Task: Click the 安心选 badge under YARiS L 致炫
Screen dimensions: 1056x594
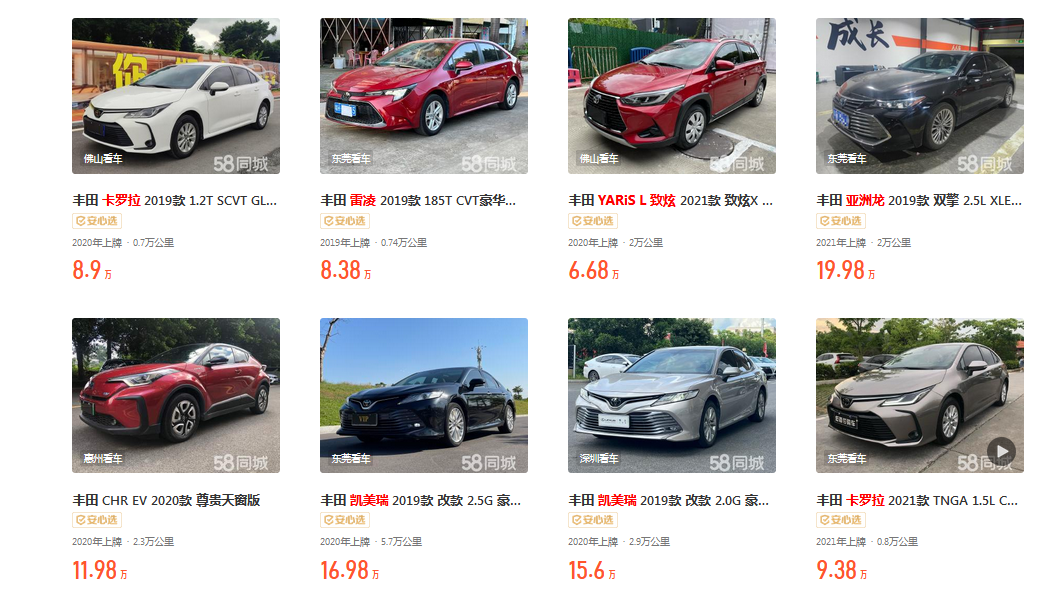Action: 593,221
